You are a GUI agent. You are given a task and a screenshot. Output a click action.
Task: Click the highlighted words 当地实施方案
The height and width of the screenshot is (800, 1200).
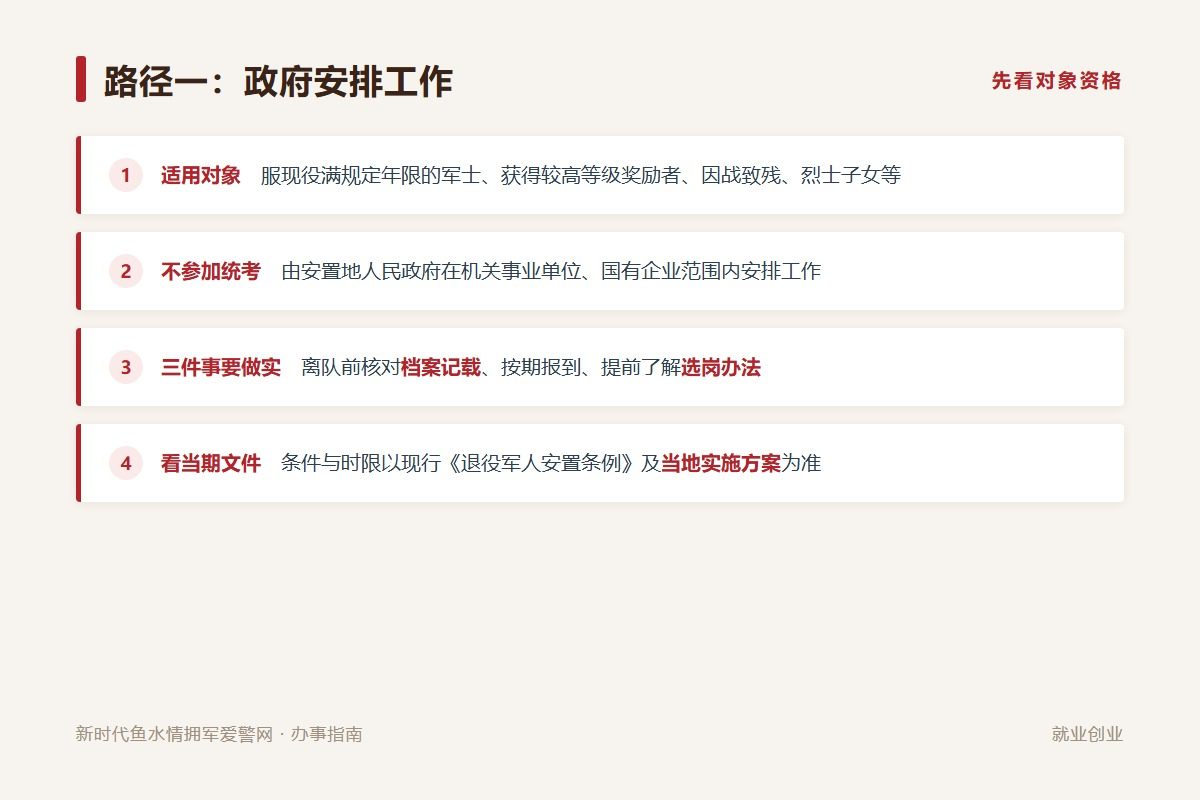(x=721, y=463)
